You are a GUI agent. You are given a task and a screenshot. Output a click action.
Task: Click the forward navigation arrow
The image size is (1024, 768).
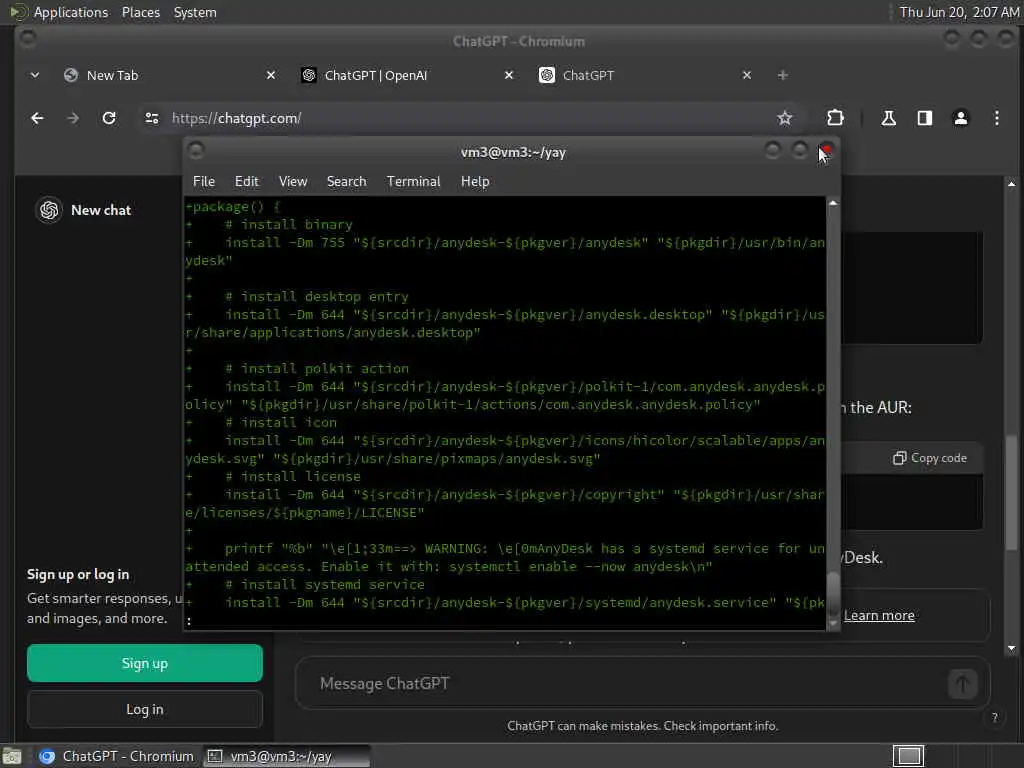73,118
